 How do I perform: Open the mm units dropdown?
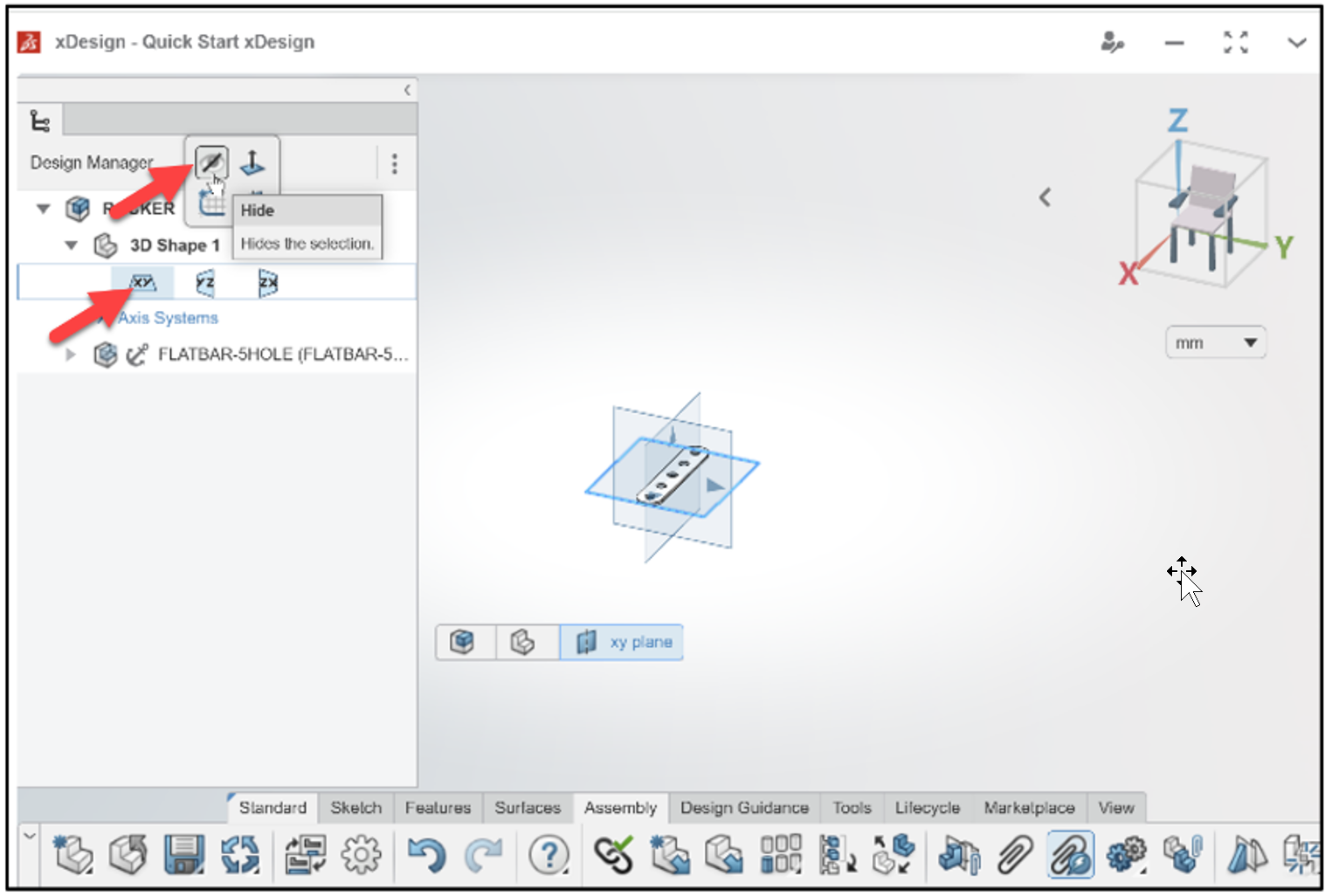[1215, 341]
